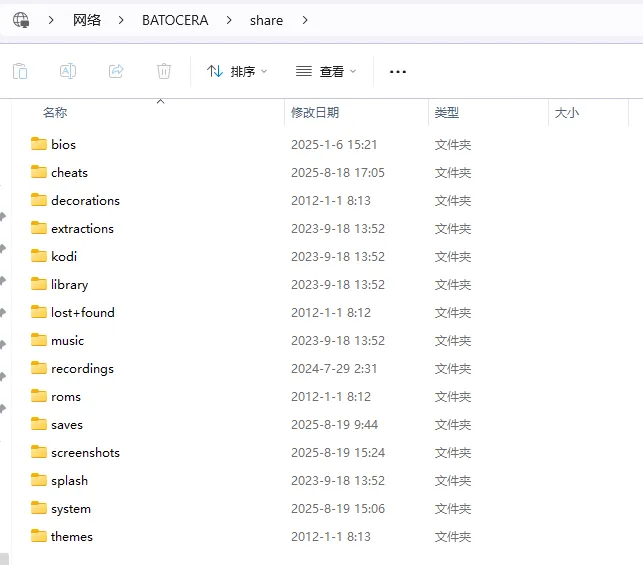Click date 2024-7-29 2:31 of recordings
The image size is (643, 565).
[334, 369]
